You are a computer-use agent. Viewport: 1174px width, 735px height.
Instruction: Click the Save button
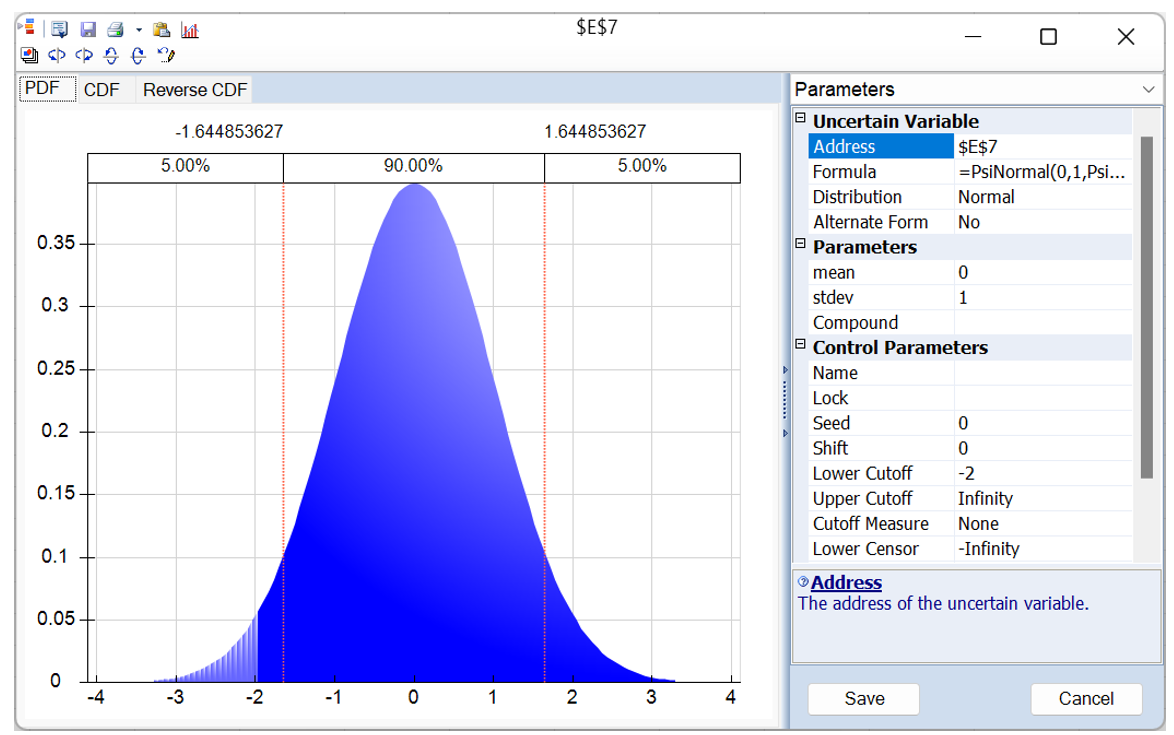tap(862, 699)
